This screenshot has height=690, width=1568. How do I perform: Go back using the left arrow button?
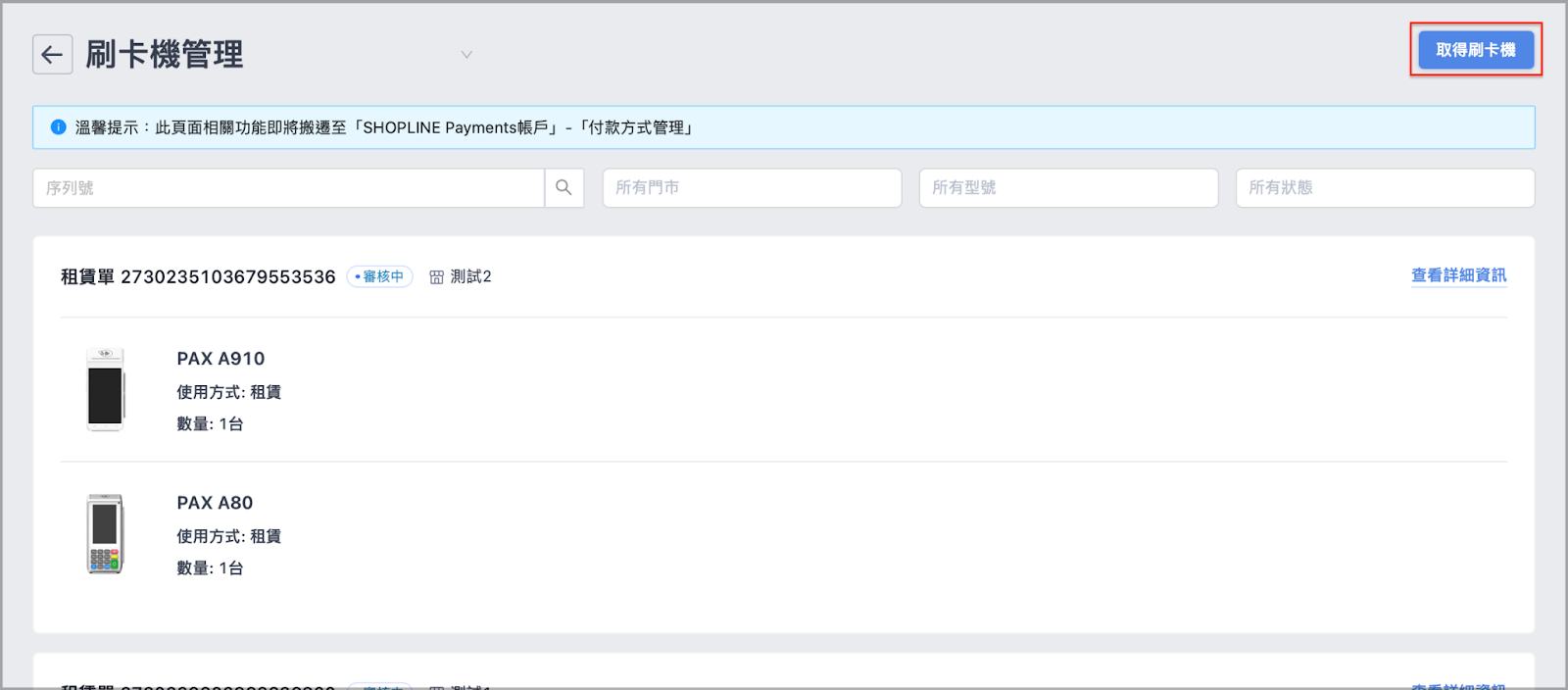coord(53,55)
